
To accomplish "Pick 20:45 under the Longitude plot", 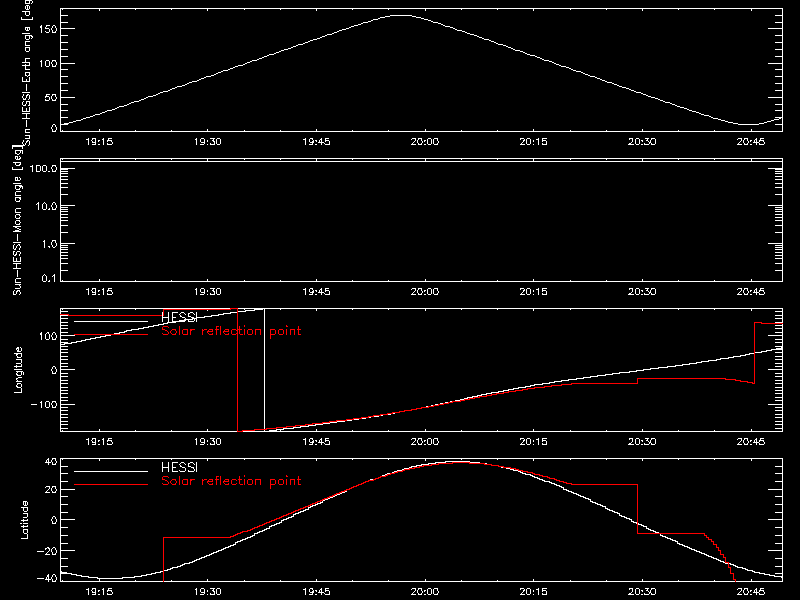I will (x=751, y=442).
